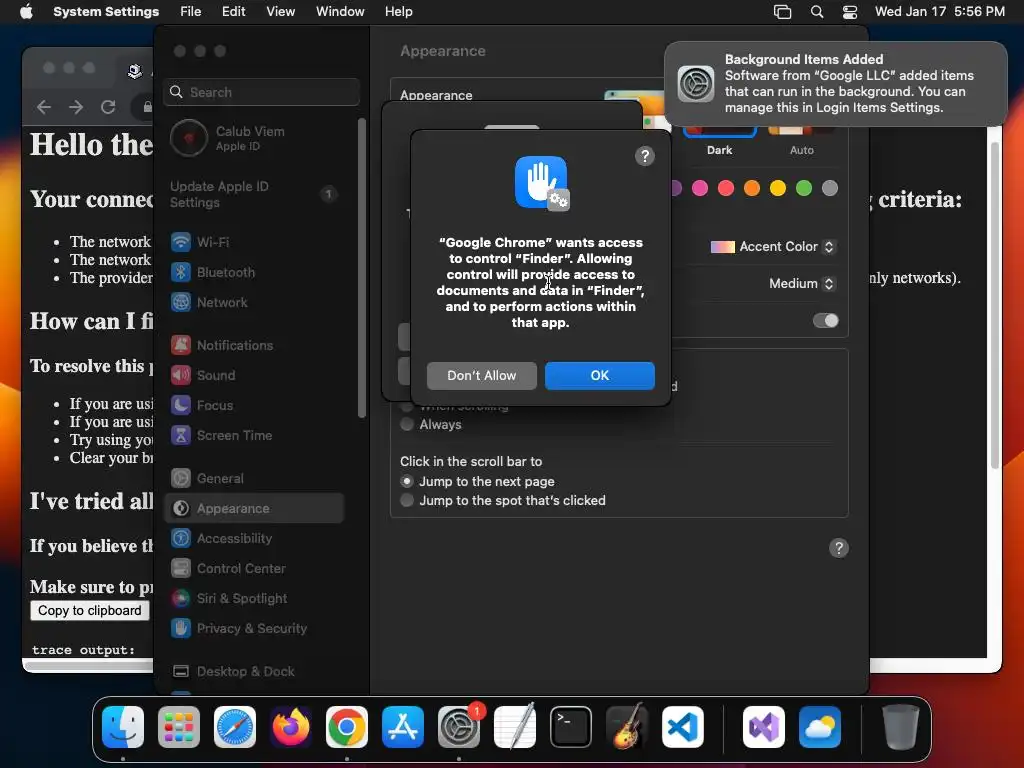The image size is (1024, 768).
Task: Open the App Store from the Dock
Action: click(403, 727)
